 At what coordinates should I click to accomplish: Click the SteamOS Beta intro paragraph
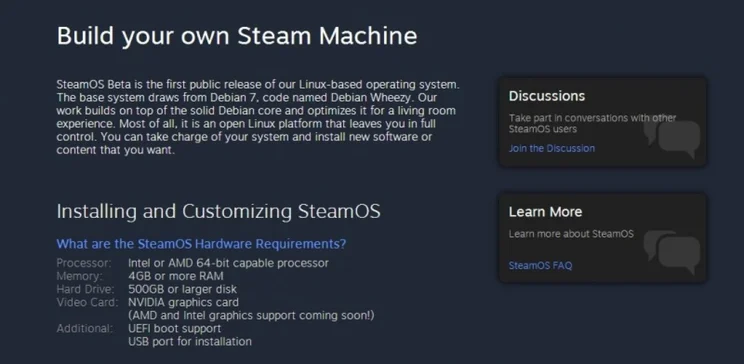coord(258,117)
